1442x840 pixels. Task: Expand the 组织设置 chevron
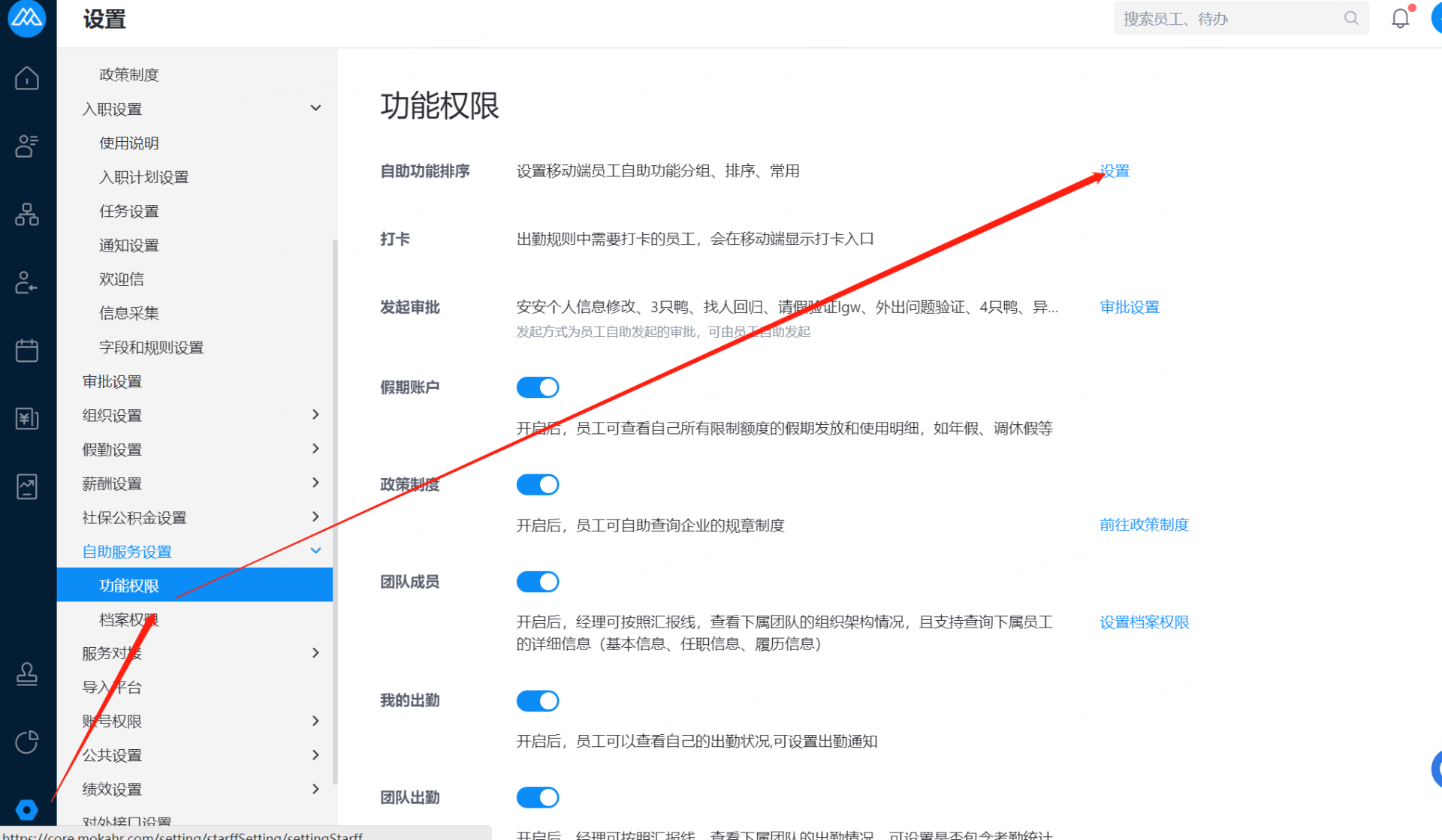pos(315,414)
